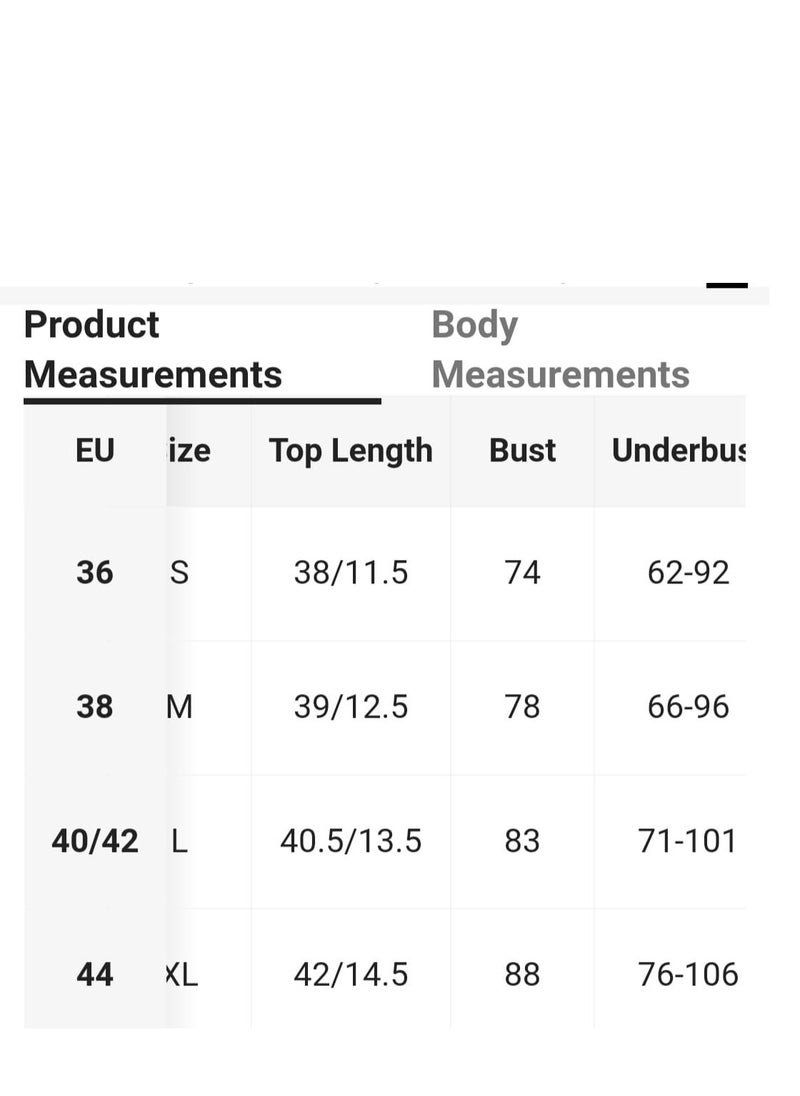Open the Body Measurements tab
800x1096 pixels.
pos(560,349)
